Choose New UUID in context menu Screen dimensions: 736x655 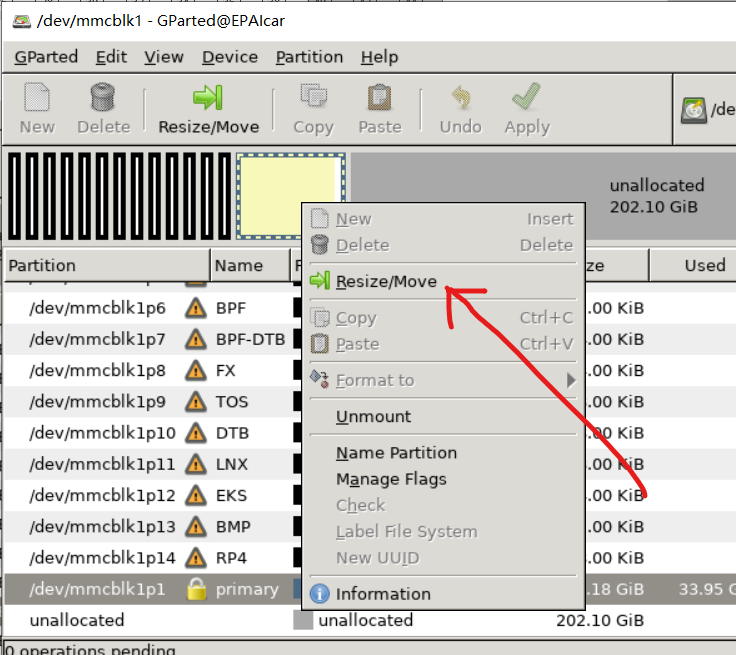pyautogui.click(x=443, y=558)
